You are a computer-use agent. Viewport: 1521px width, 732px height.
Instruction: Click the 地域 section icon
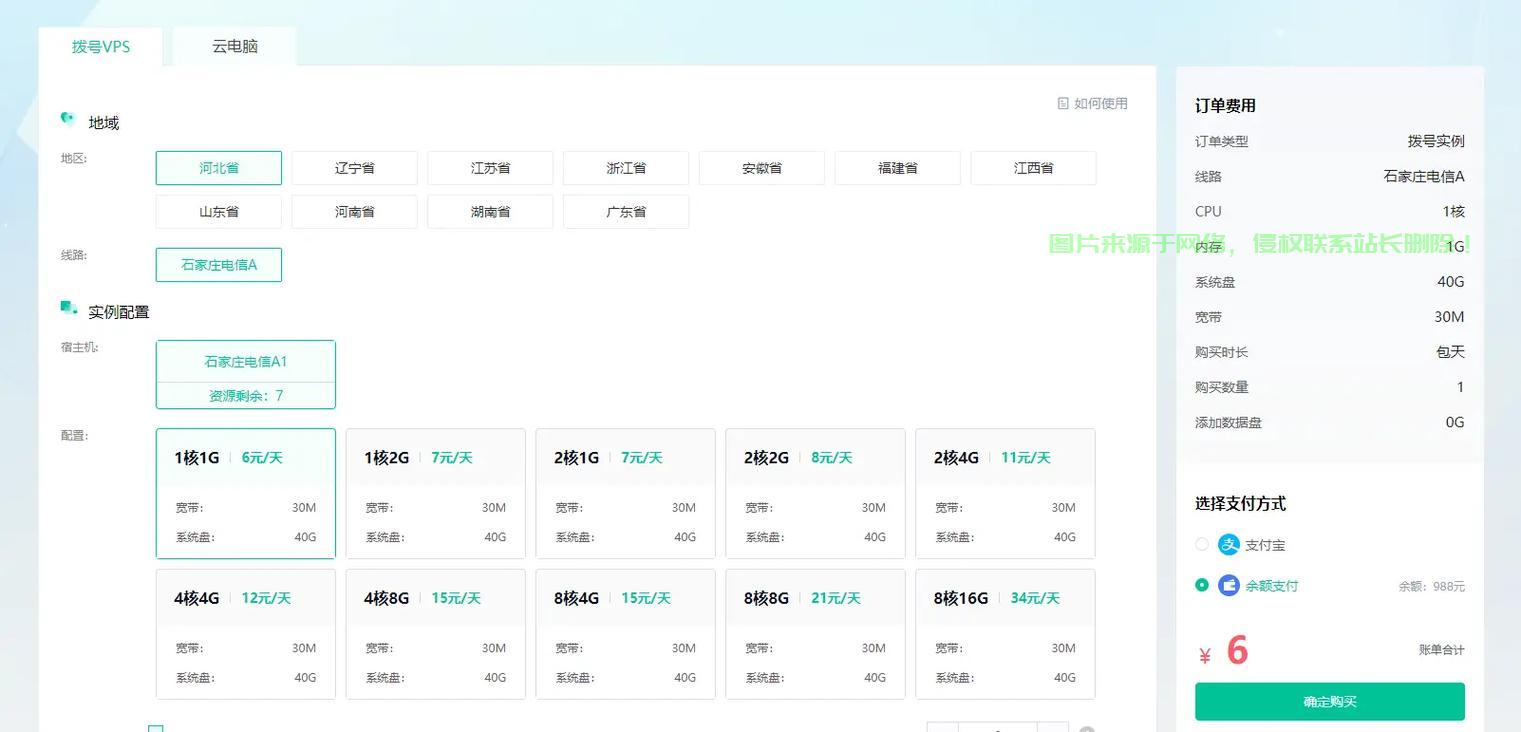click(68, 119)
